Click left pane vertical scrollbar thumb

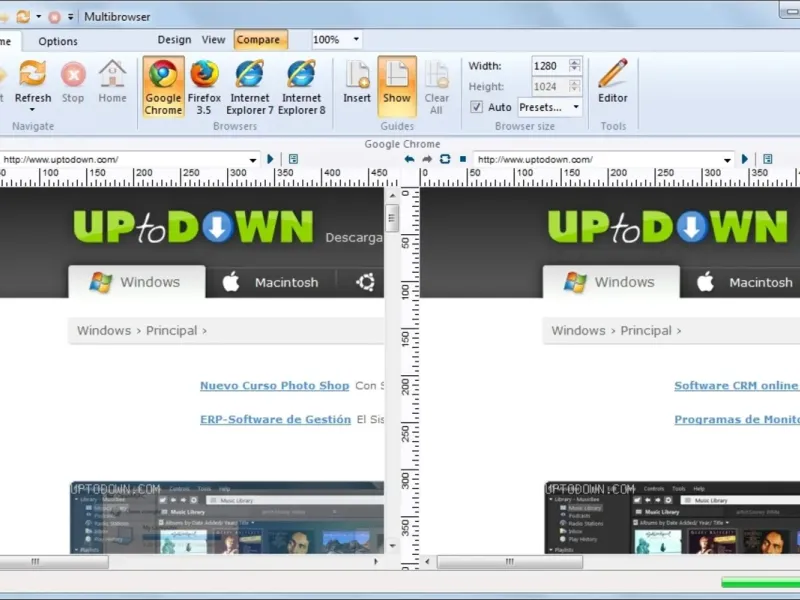pos(392,218)
